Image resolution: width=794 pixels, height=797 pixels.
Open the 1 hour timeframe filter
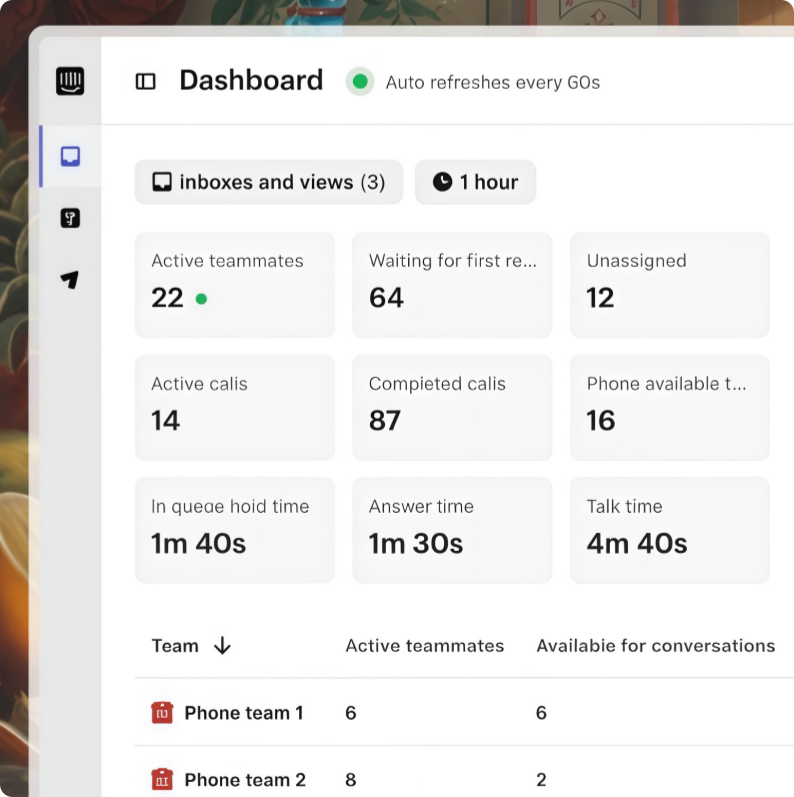click(475, 182)
